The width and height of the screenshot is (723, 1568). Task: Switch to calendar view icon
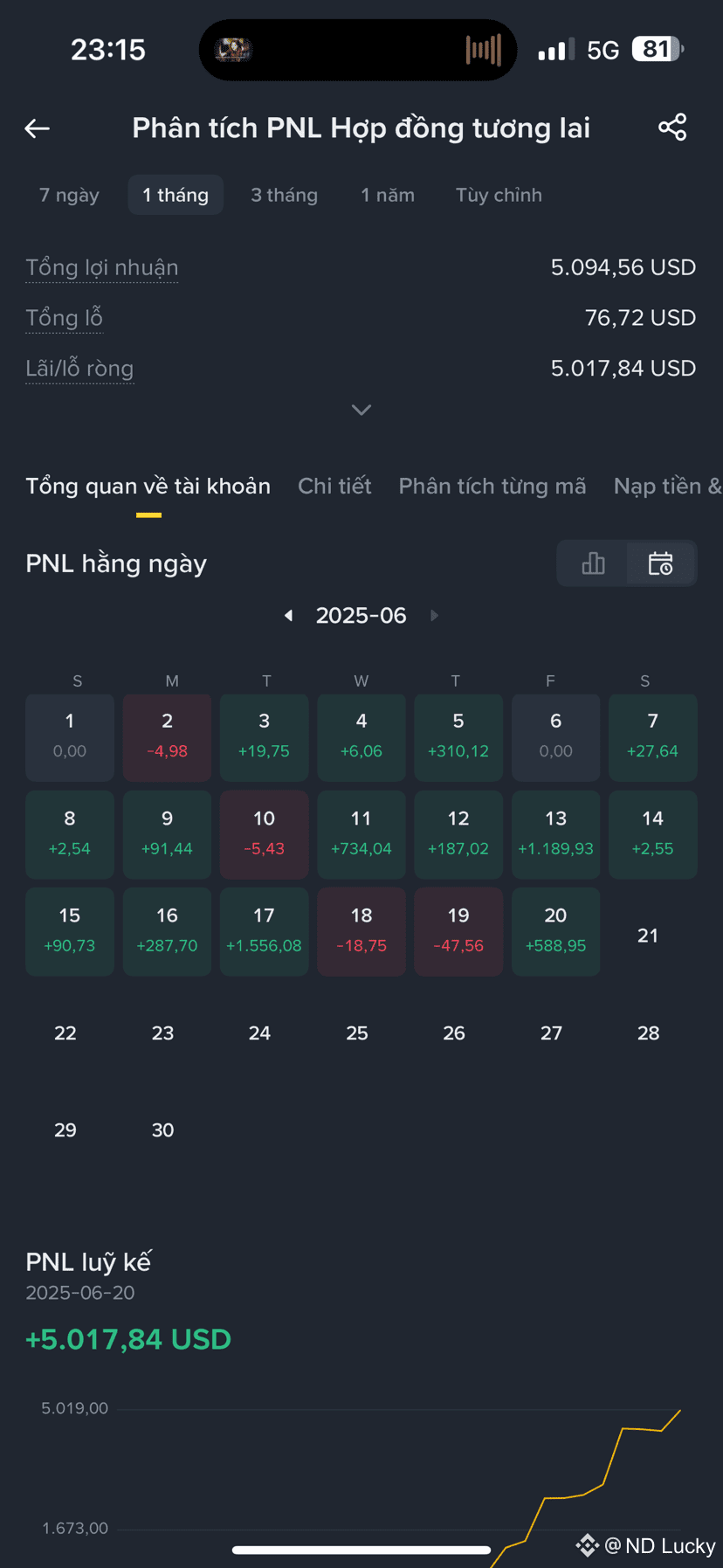[661, 563]
